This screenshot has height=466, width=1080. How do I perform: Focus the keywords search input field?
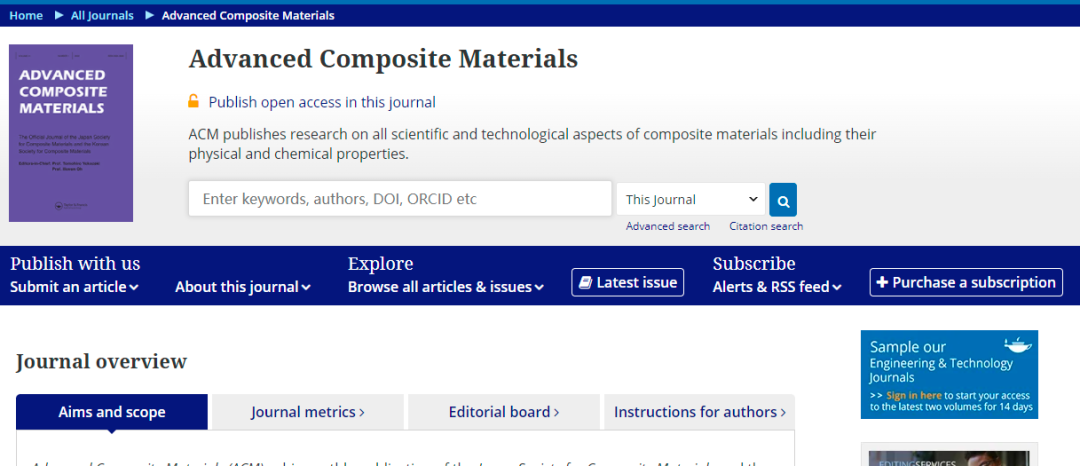(x=400, y=199)
